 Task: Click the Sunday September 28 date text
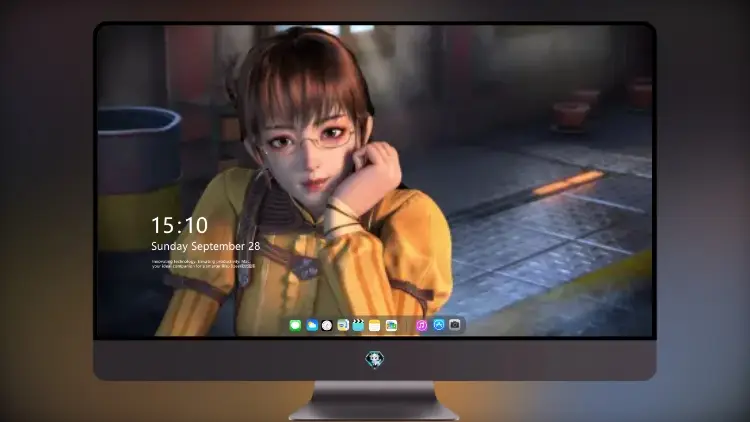click(x=206, y=246)
